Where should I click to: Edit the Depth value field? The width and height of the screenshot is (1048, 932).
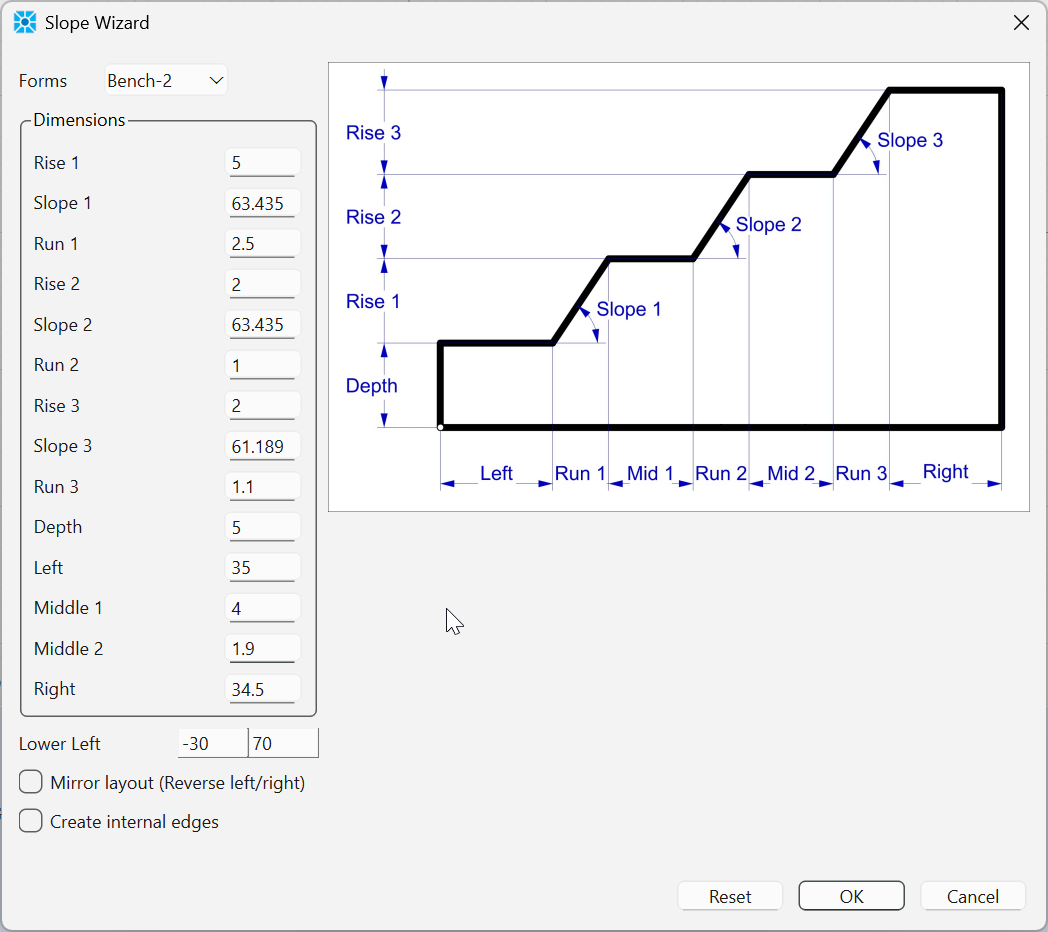pyautogui.click(x=263, y=528)
